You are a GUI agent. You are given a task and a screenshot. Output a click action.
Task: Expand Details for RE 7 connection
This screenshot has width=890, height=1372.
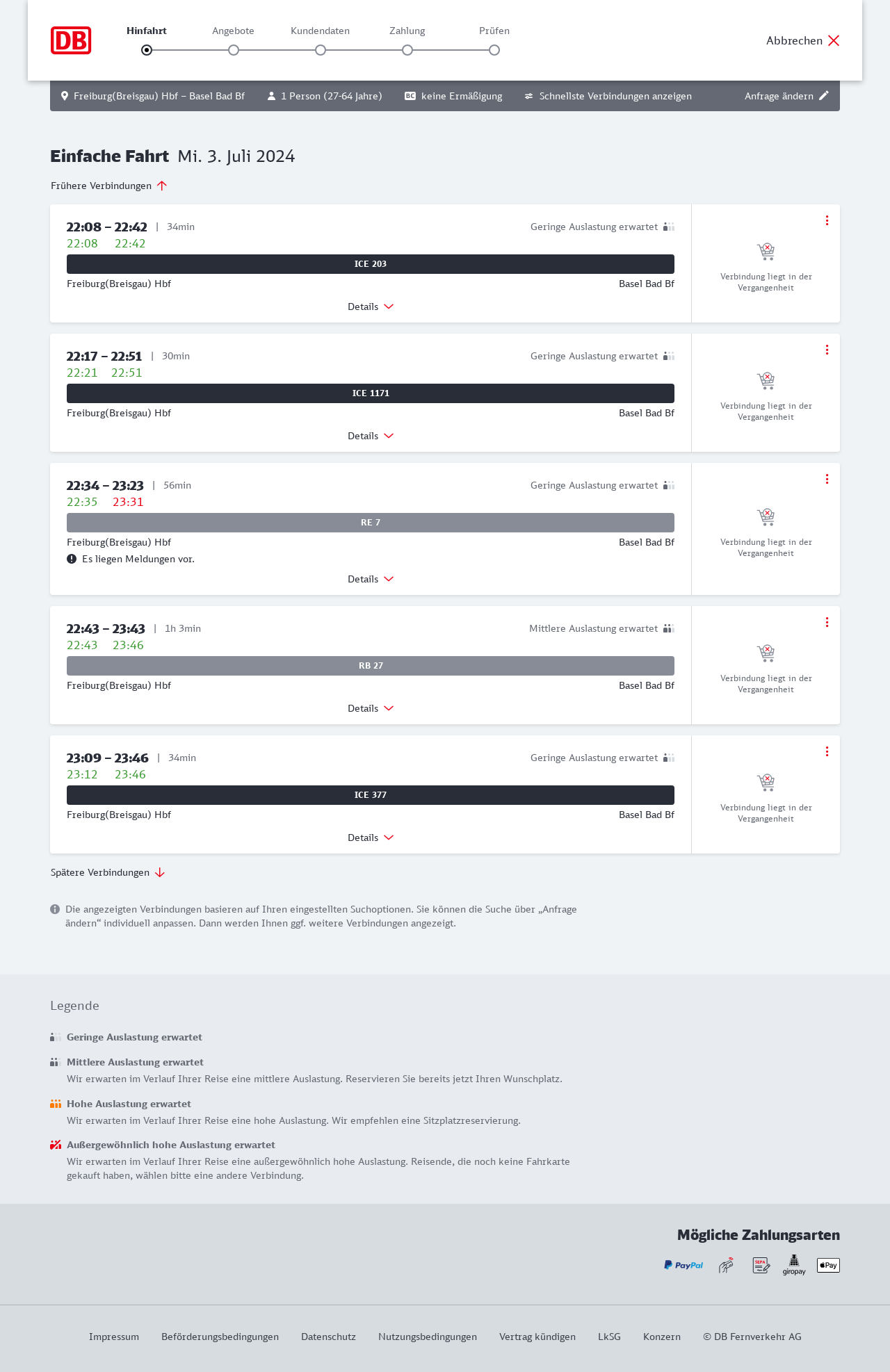click(x=371, y=579)
